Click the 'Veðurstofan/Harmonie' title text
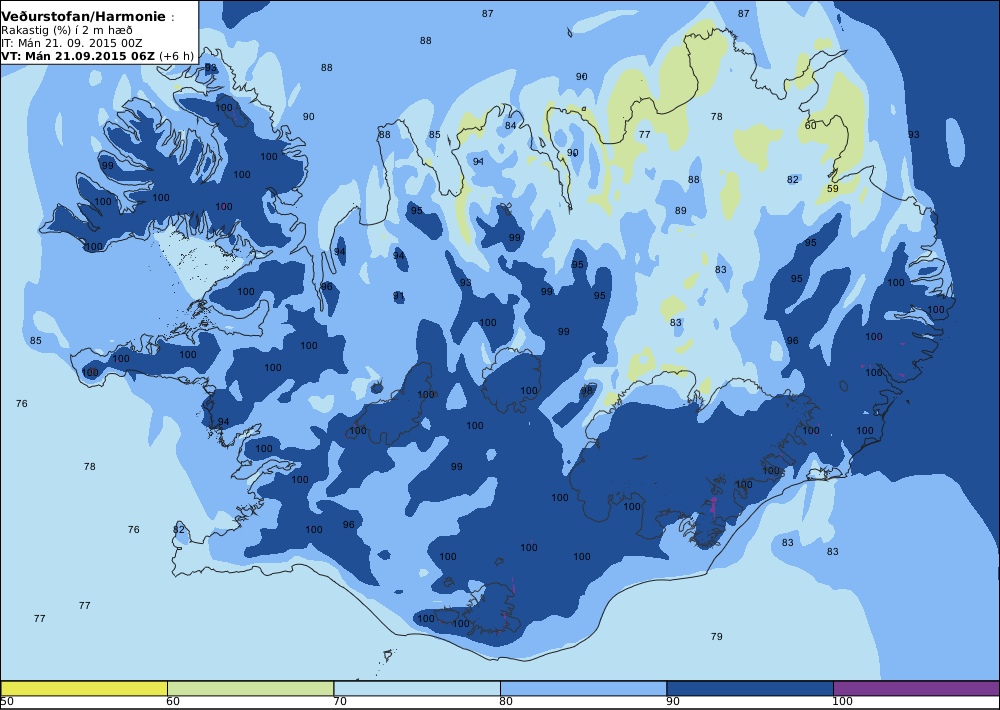 coord(84,17)
